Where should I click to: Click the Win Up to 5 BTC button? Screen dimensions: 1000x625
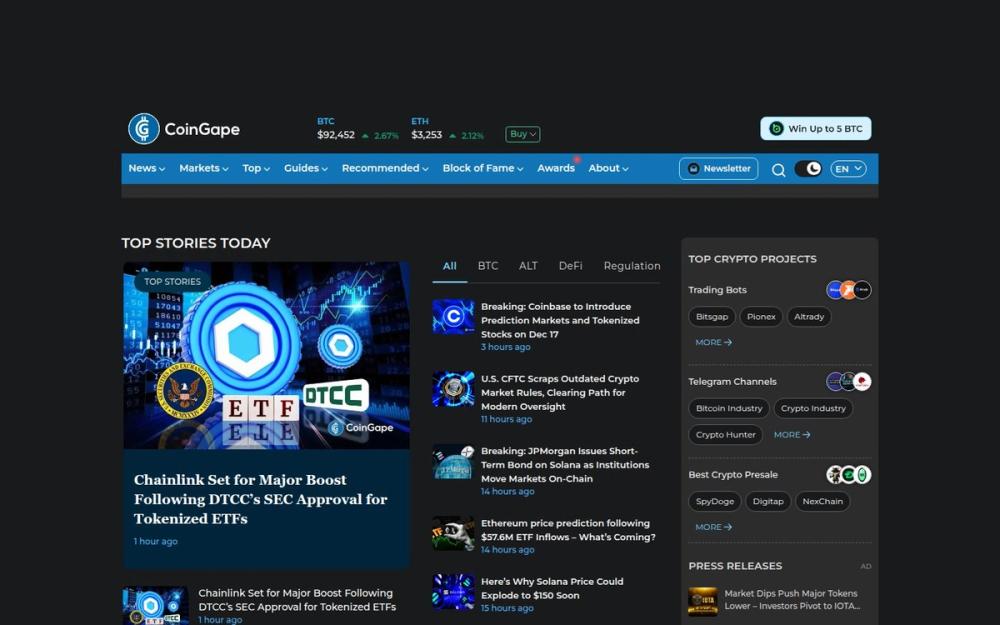click(x=815, y=128)
